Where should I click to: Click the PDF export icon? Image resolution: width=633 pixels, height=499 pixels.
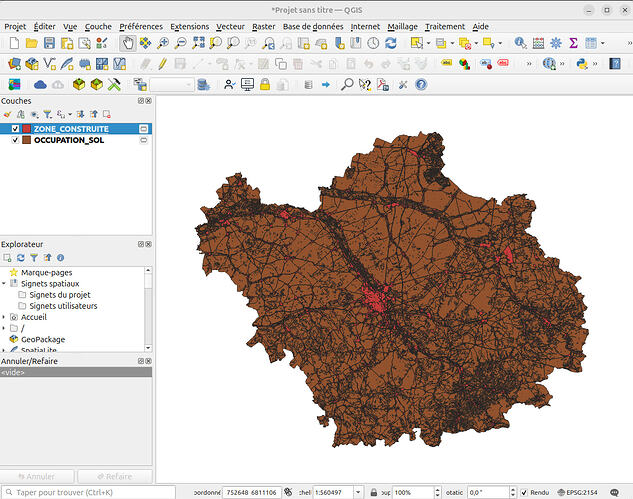382,84
